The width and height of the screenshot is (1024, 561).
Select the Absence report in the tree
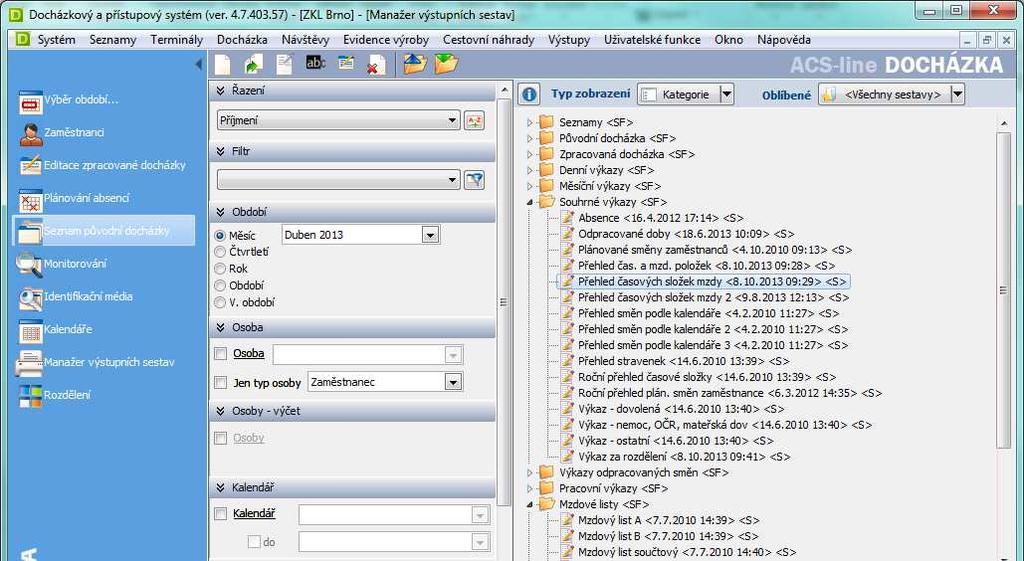pos(660,218)
